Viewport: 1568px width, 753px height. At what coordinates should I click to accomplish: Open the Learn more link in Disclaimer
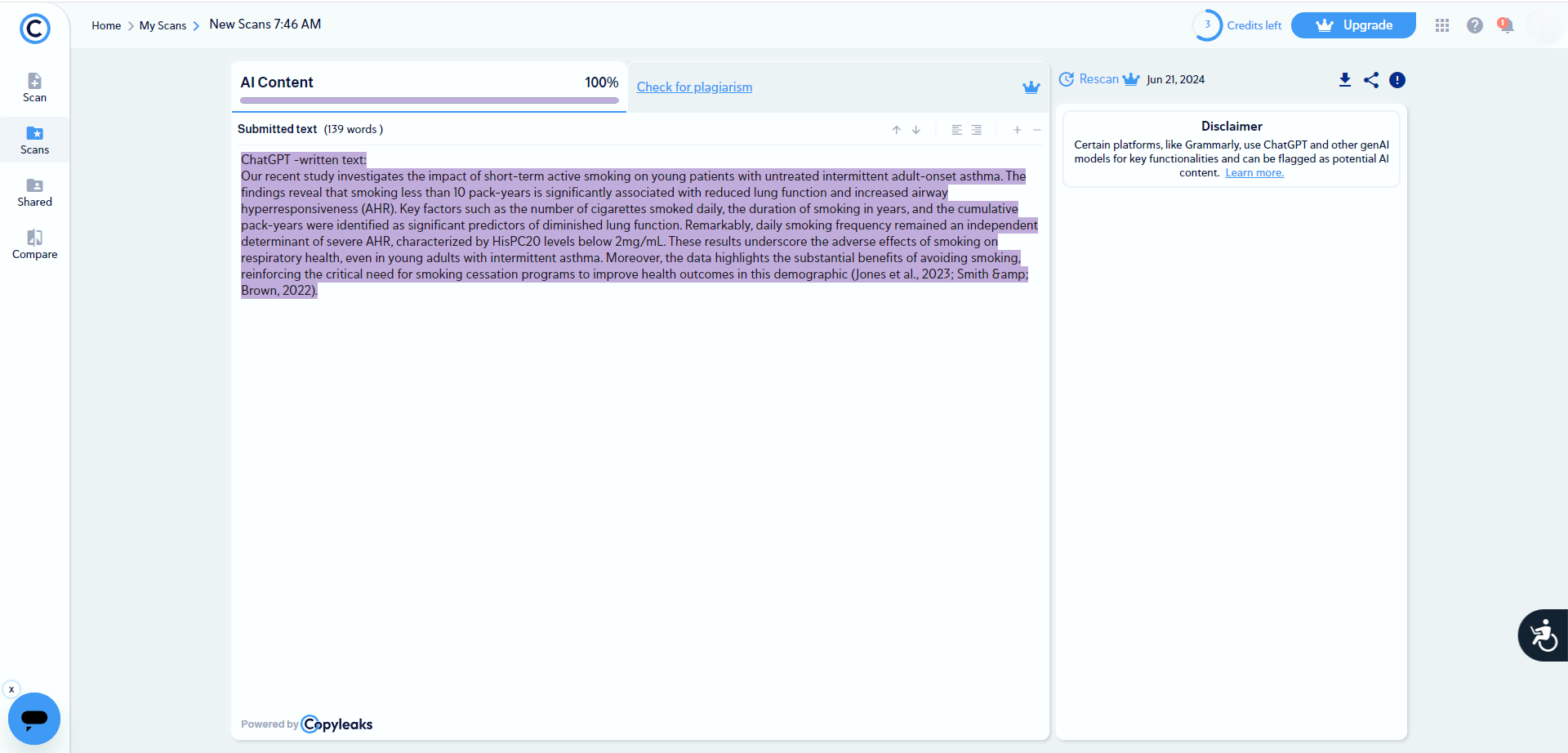(1254, 172)
